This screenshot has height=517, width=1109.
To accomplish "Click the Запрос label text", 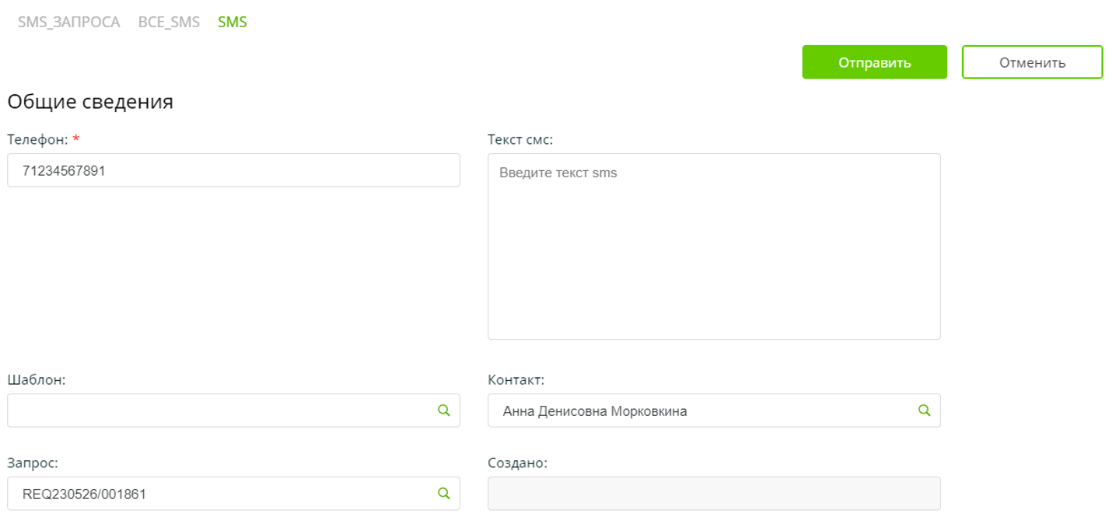I will point(32,463).
